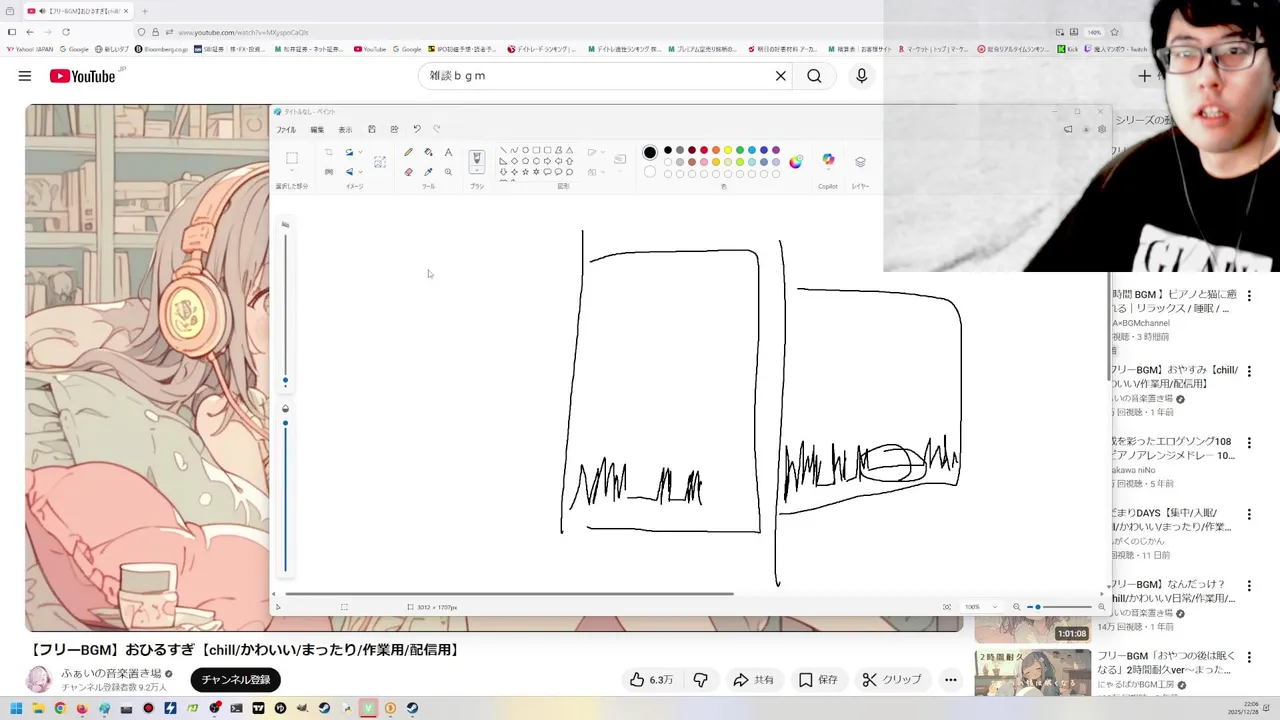The image size is (1280, 720).
Task: Click the resize icon in Image group
Action: pos(328,172)
